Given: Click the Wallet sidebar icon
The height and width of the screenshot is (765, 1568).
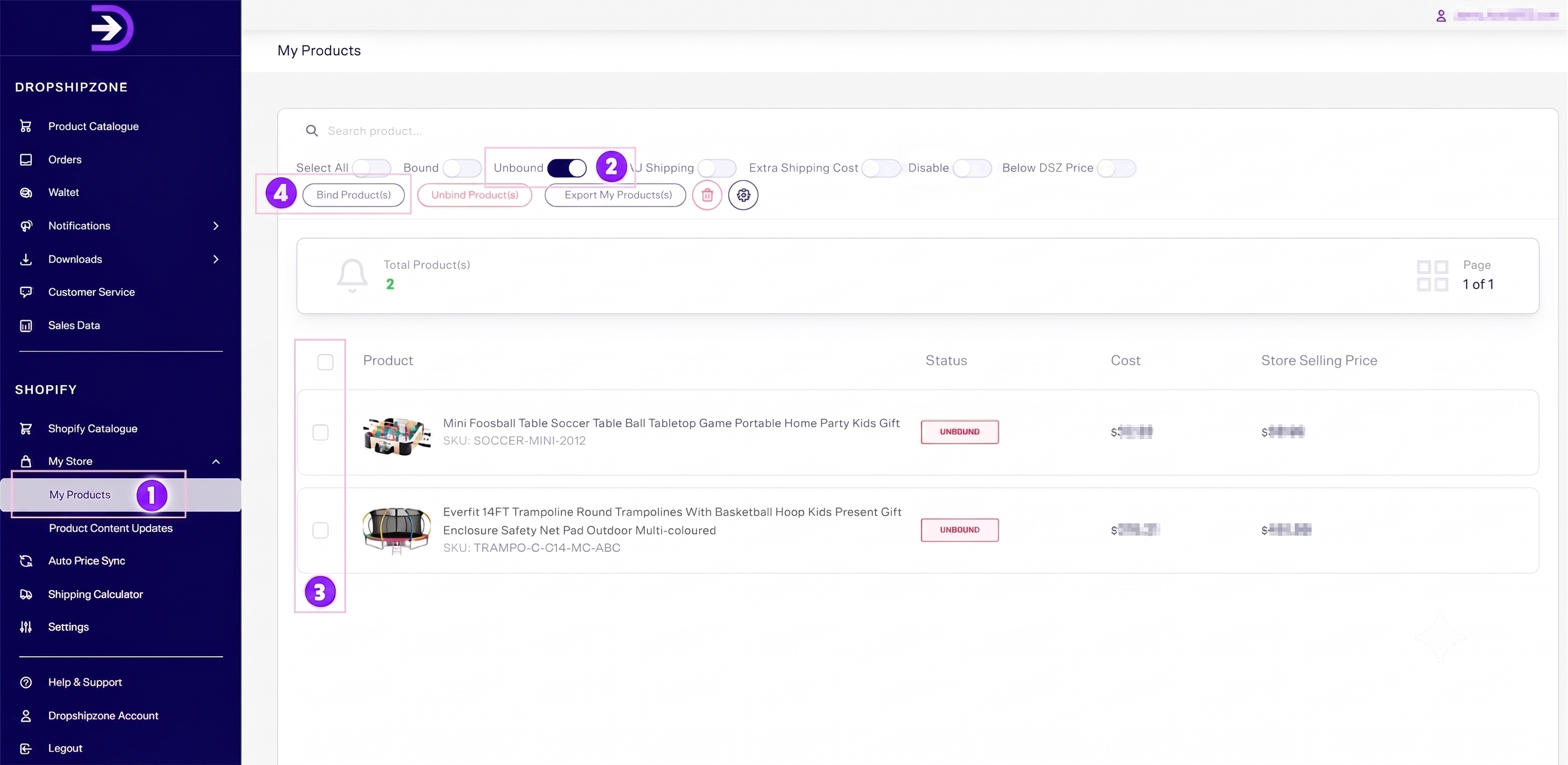Looking at the screenshot, I should (x=26, y=192).
